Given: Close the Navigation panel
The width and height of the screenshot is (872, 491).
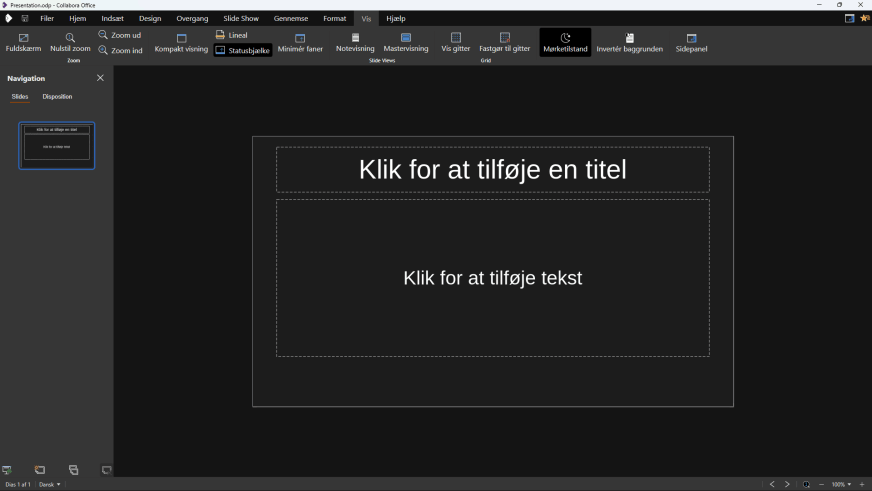Looking at the screenshot, I should (x=100, y=78).
